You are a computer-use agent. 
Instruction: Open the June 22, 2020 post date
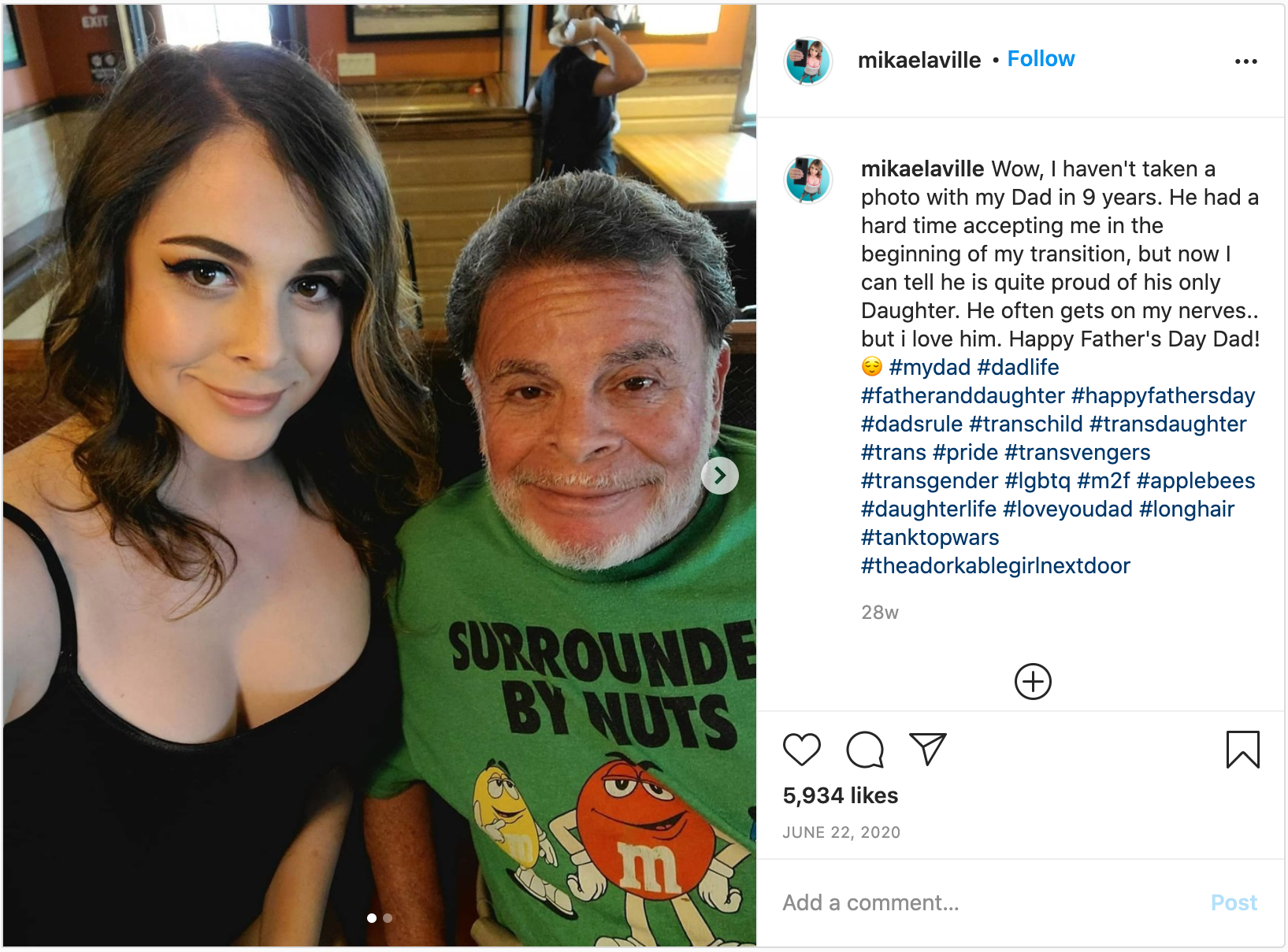(841, 832)
